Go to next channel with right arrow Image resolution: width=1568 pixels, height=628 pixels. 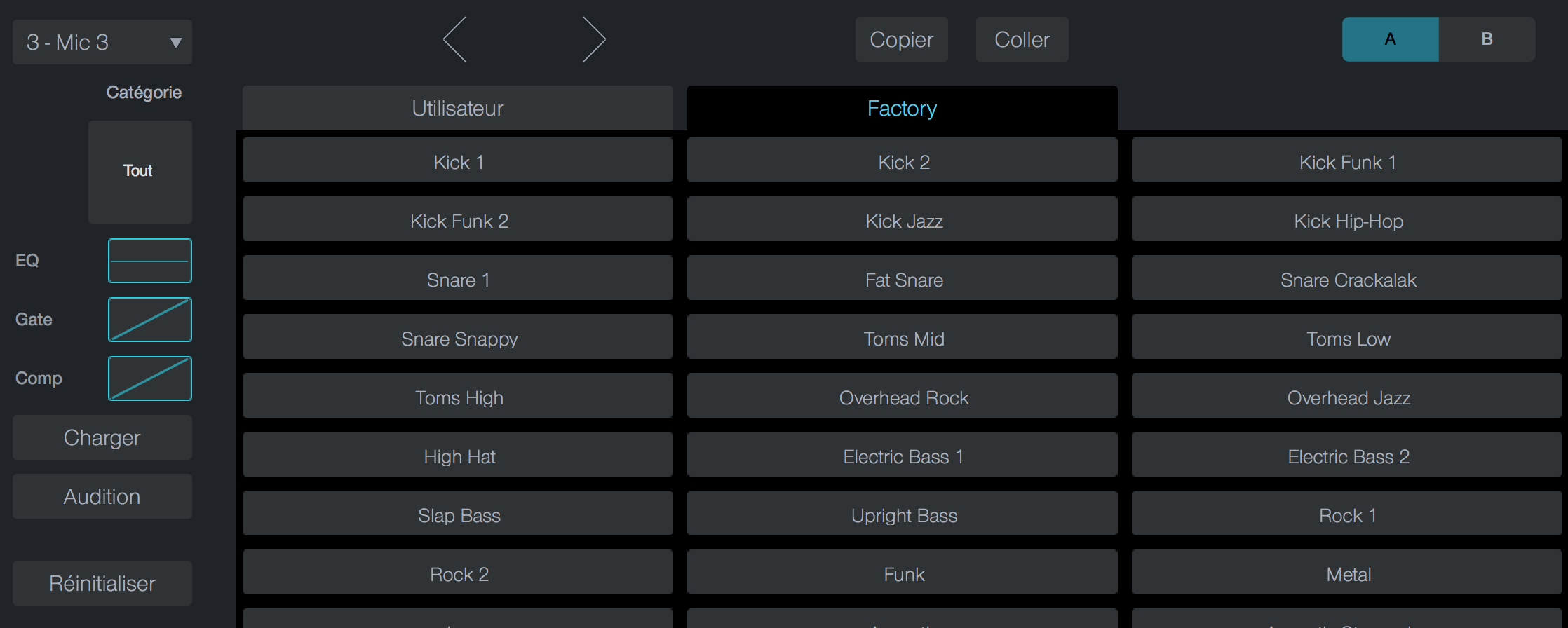[594, 40]
